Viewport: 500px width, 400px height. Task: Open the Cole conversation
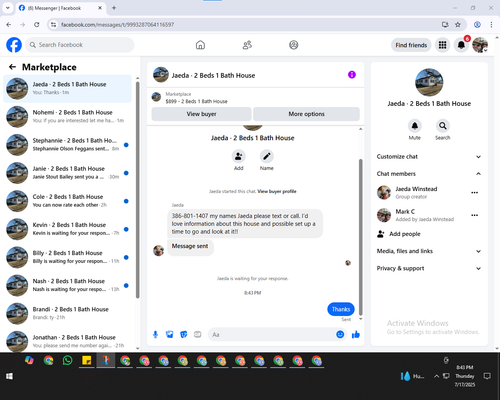[67, 201]
